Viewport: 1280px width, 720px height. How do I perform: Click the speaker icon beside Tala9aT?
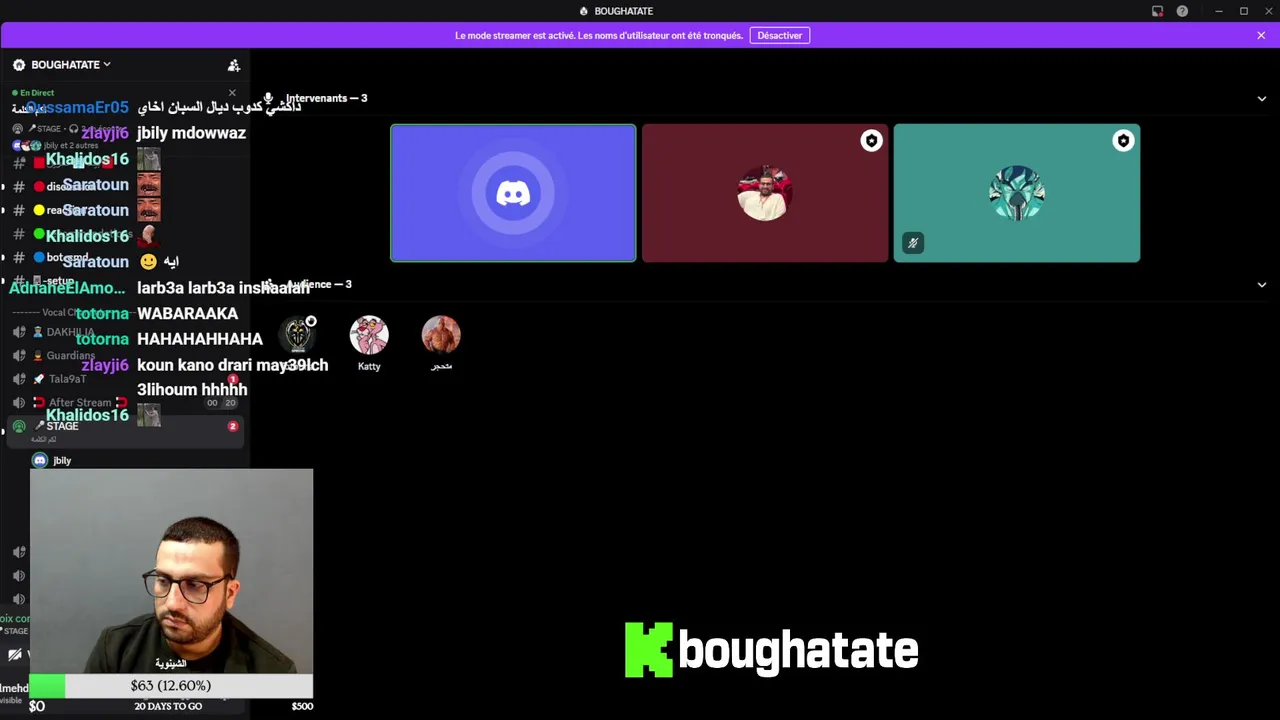point(19,379)
